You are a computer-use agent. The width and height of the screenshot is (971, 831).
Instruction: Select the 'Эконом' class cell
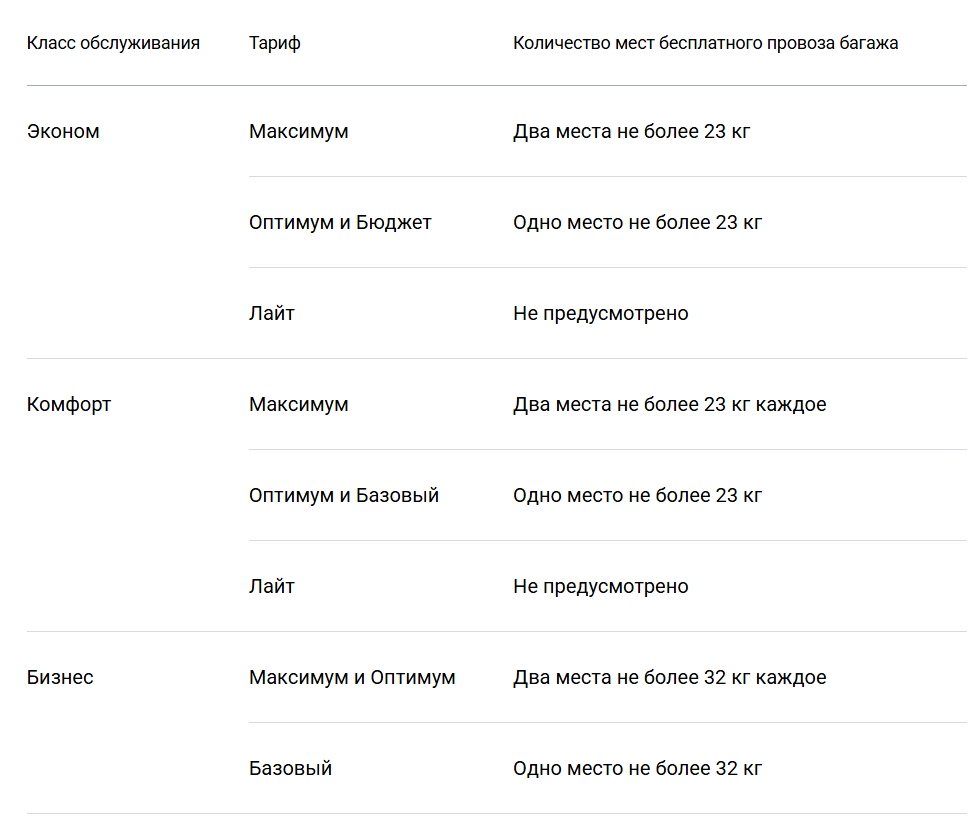click(x=63, y=131)
